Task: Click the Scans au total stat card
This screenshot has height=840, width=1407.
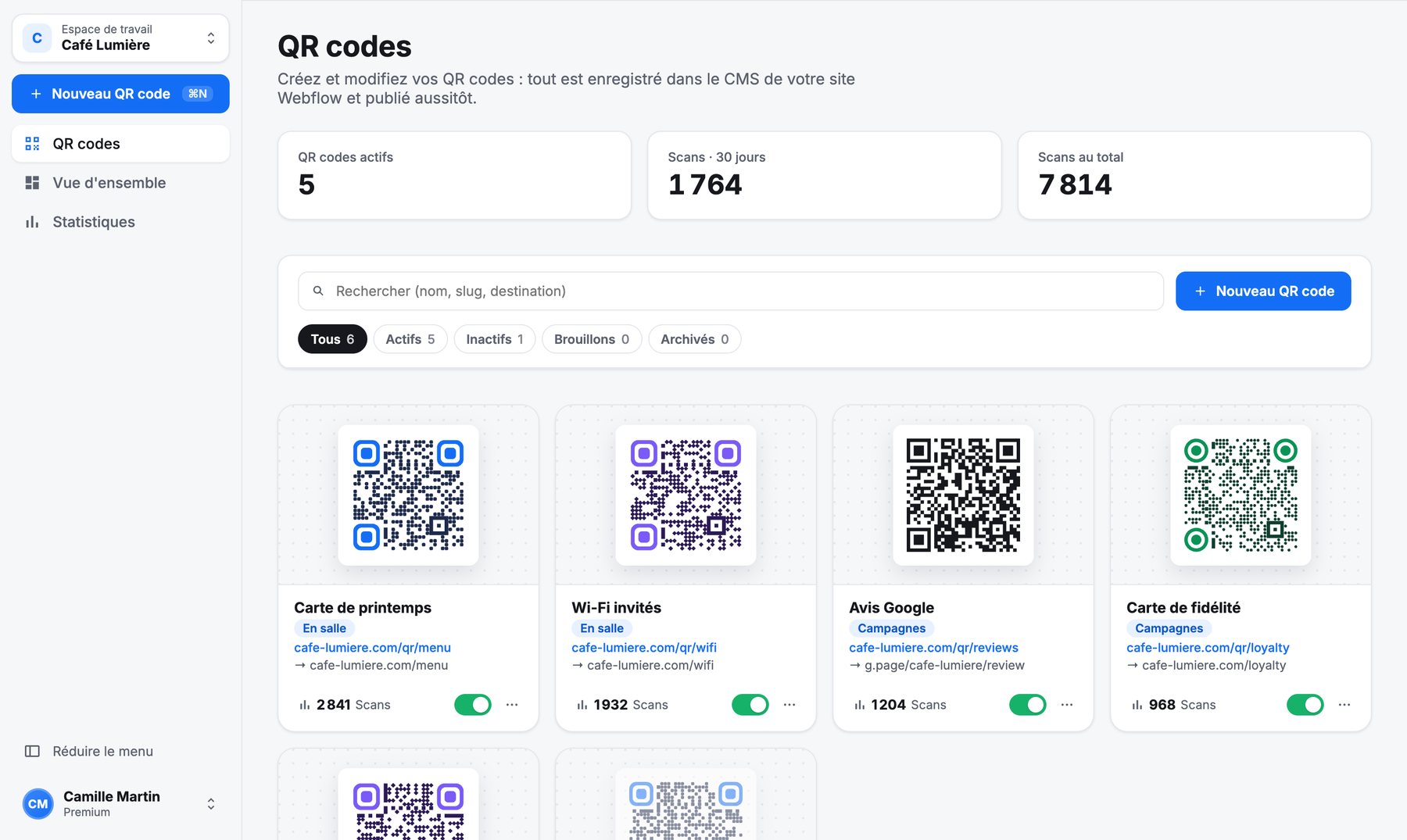Action: point(1194,175)
